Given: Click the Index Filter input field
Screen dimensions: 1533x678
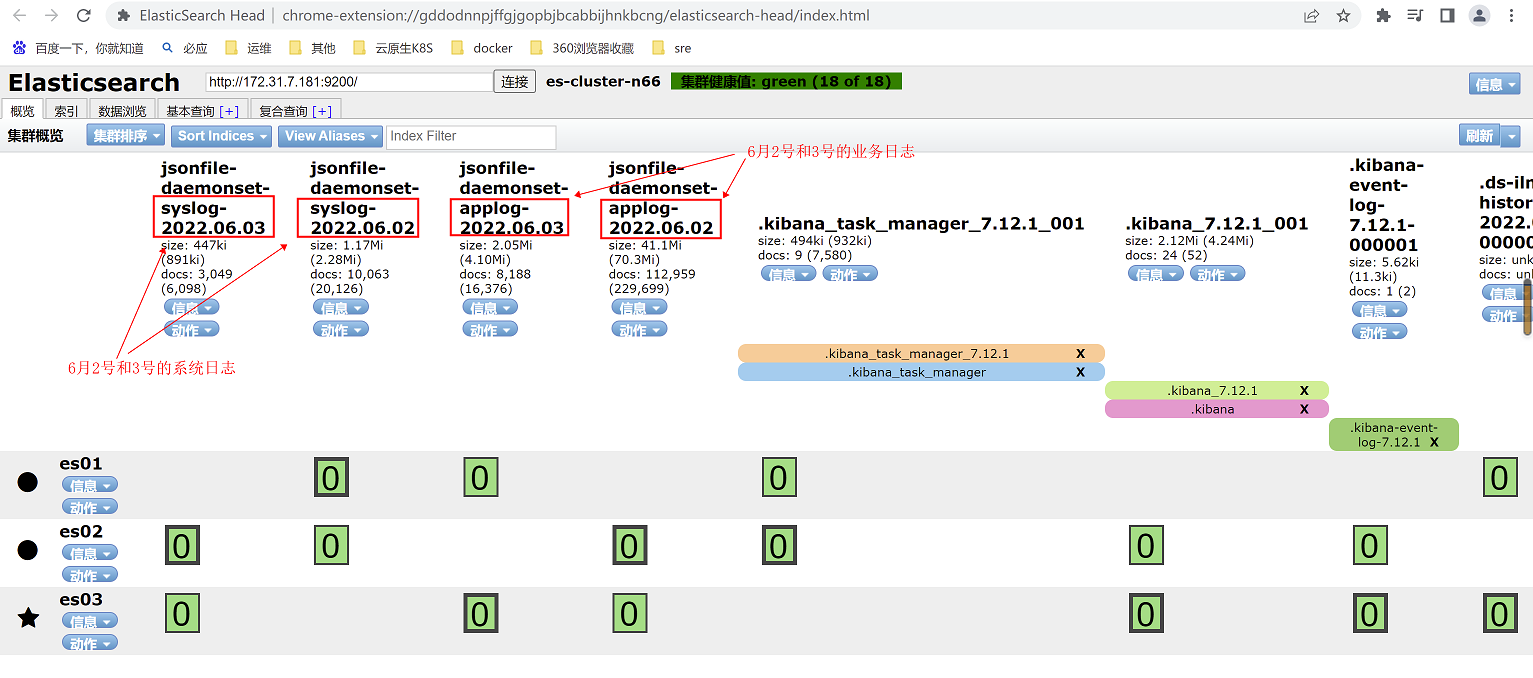Looking at the screenshot, I should pos(470,136).
